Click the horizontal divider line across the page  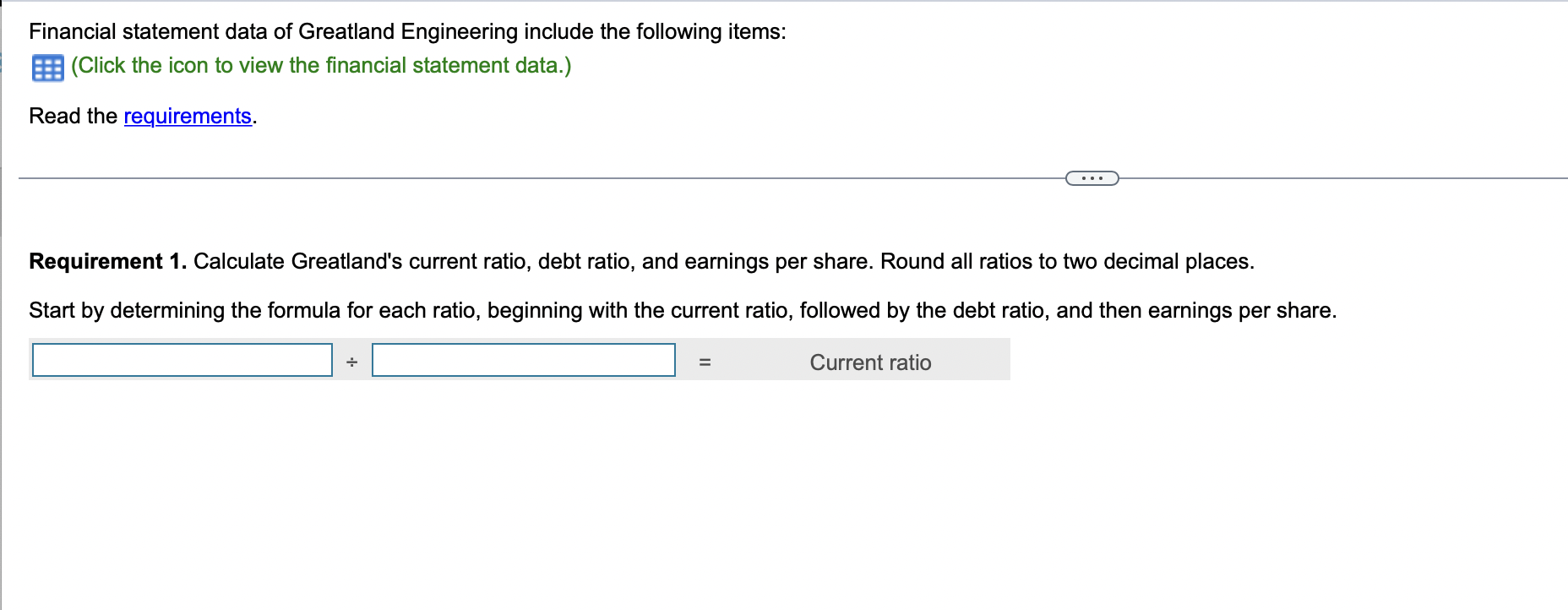click(x=591, y=177)
